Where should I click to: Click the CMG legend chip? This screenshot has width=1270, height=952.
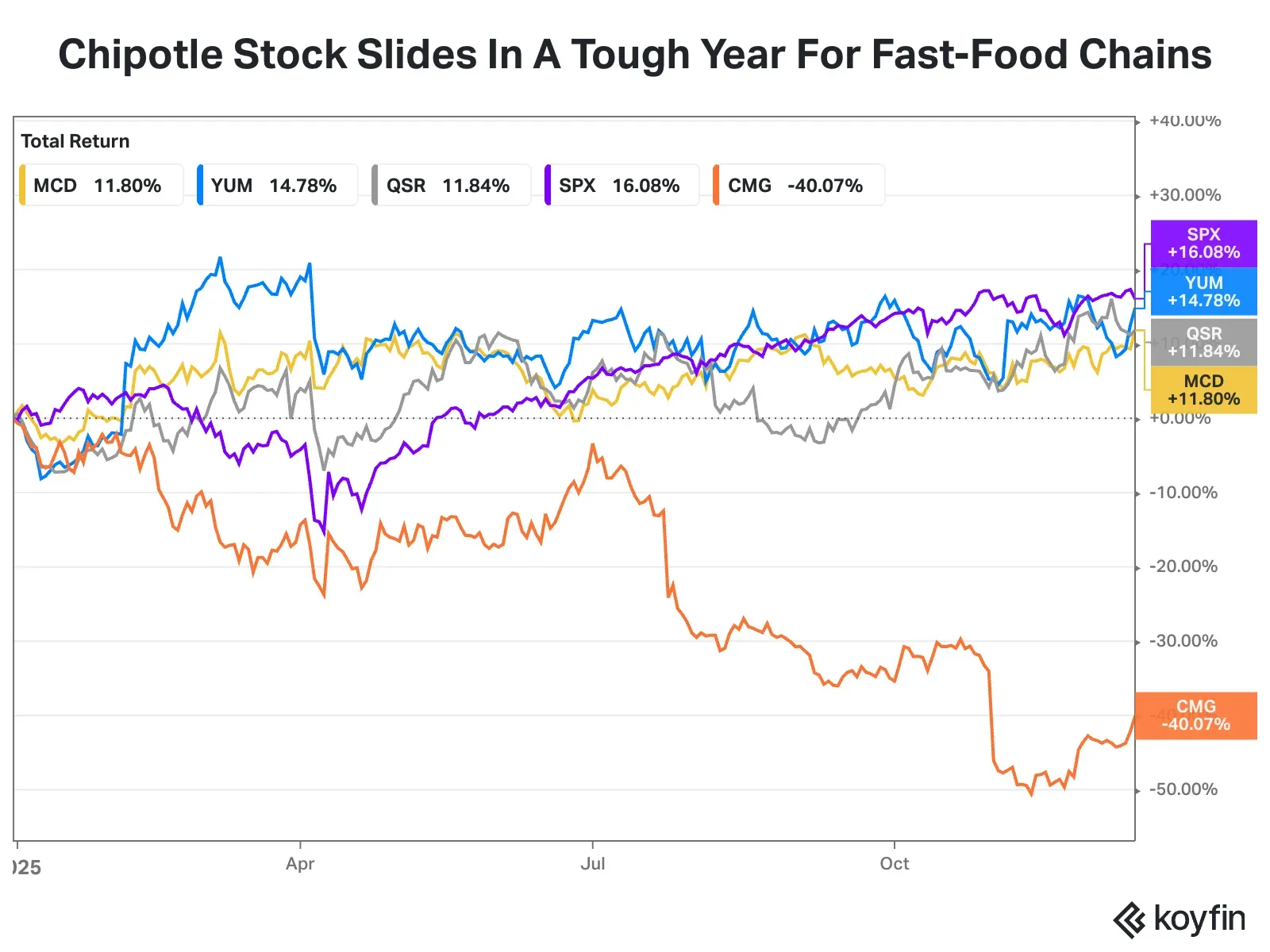pyautogui.click(x=798, y=186)
